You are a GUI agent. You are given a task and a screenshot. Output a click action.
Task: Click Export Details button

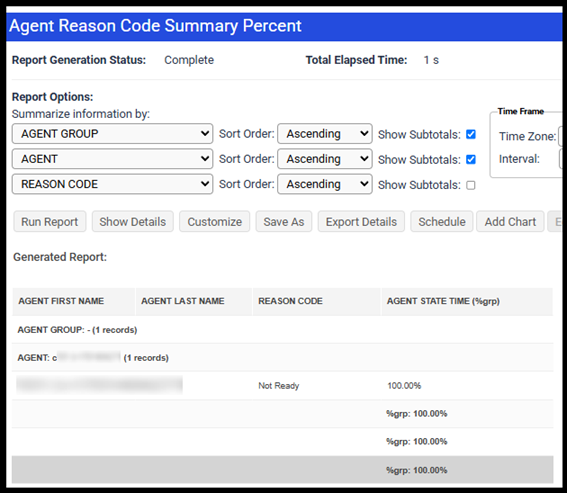tap(361, 222)
